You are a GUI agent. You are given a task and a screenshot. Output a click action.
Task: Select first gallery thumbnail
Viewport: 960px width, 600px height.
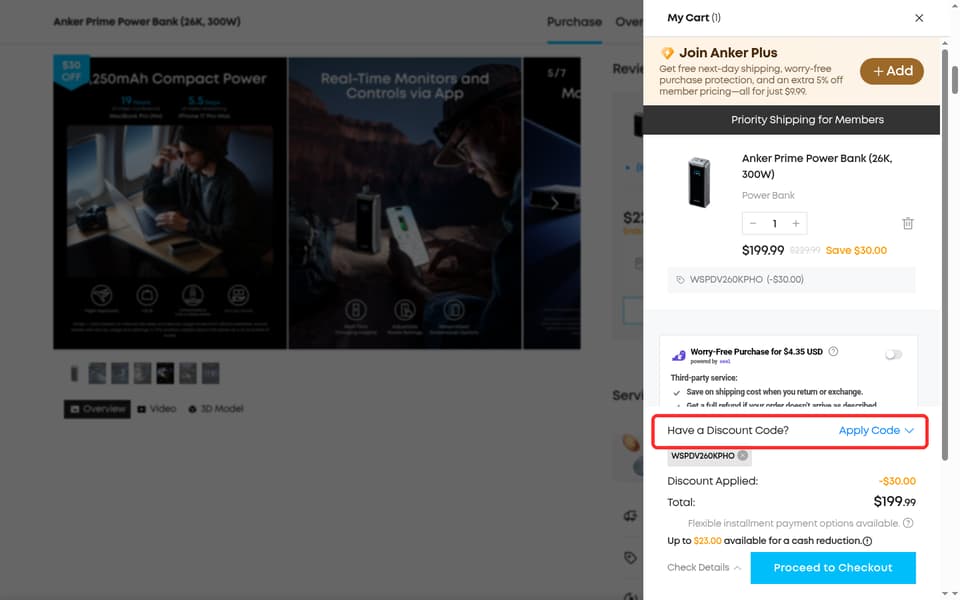(x=75, y=373)
